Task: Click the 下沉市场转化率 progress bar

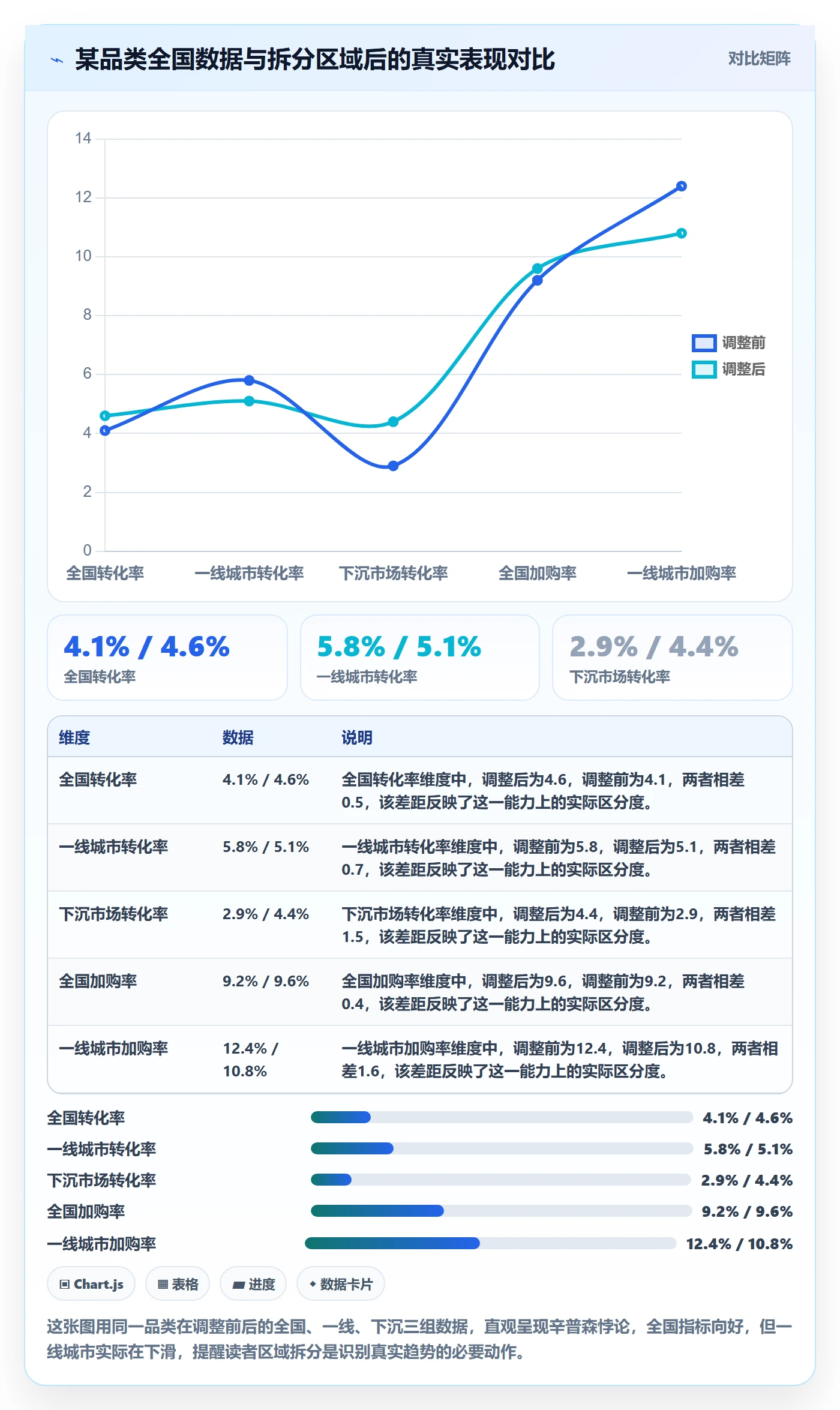Action: click(x=501, y=1180)
